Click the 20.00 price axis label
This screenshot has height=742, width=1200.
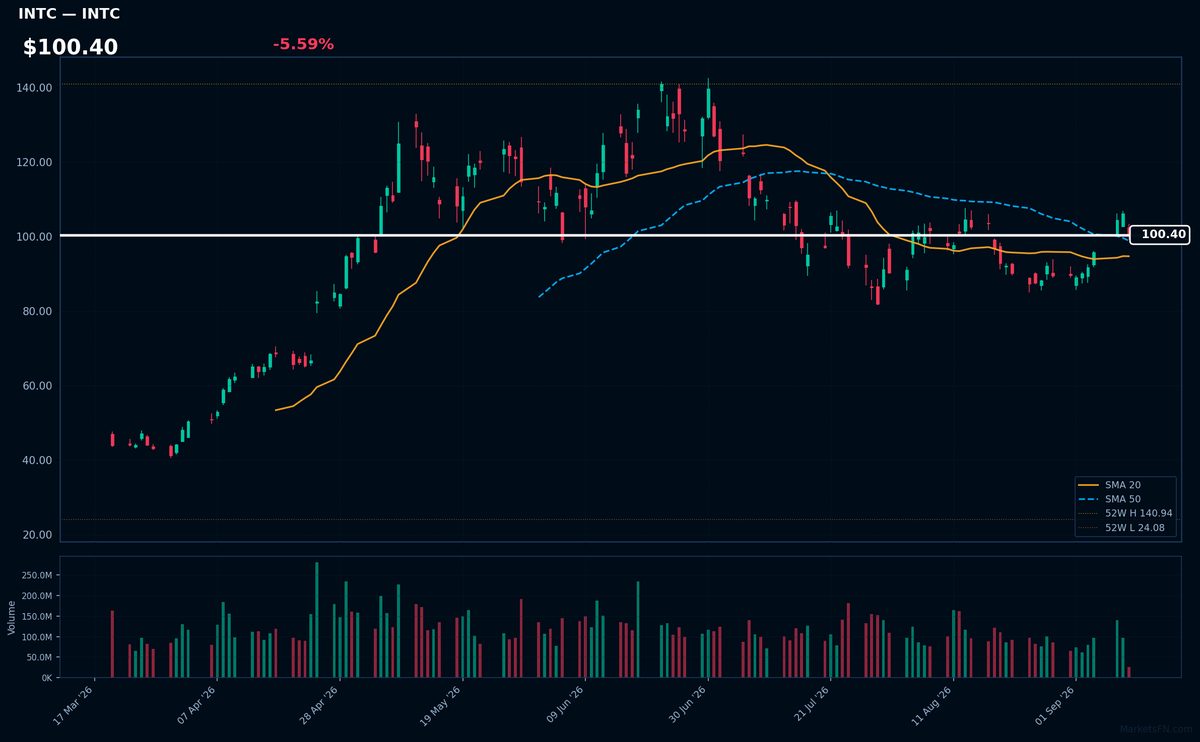tap(38, 535)
